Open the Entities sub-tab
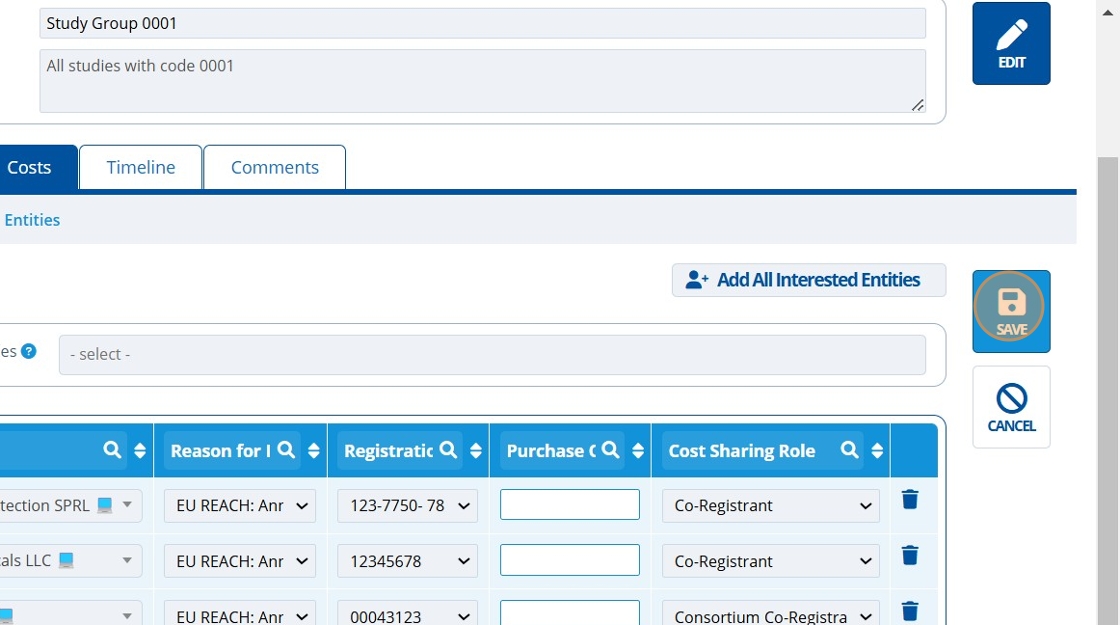The width and height of the screenshot is (1120, 625). point(32,220)
